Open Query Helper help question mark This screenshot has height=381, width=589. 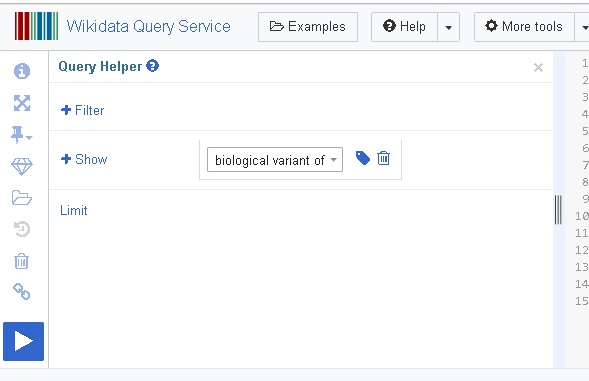[153, 66]
